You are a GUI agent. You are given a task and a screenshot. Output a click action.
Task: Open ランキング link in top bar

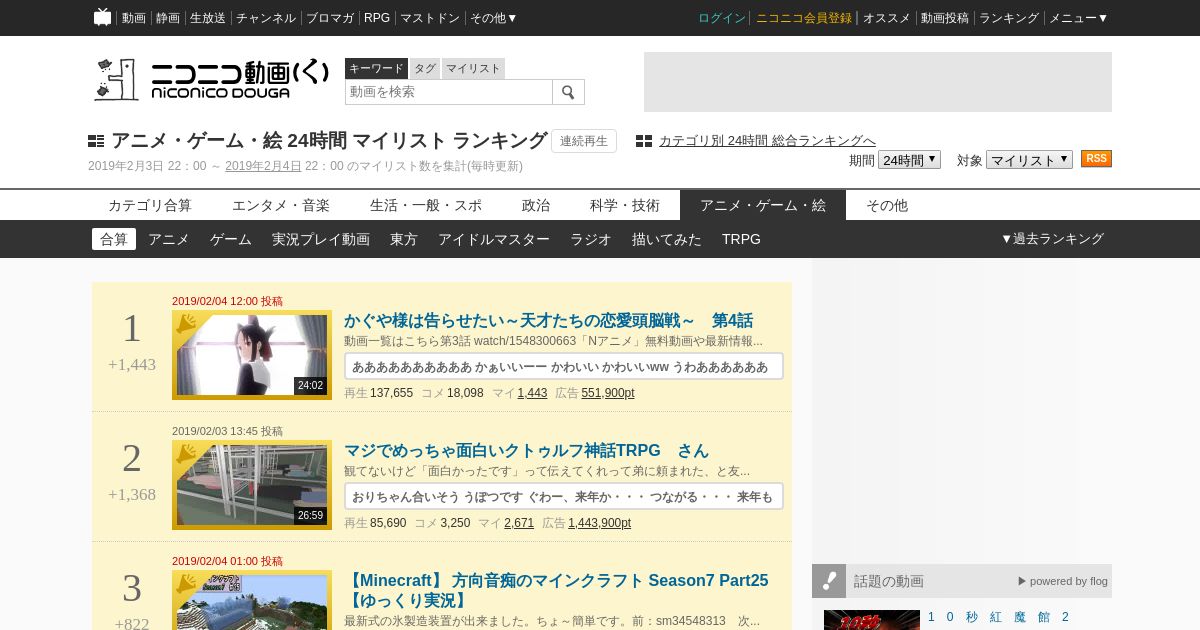click(x=1009, y=18)
